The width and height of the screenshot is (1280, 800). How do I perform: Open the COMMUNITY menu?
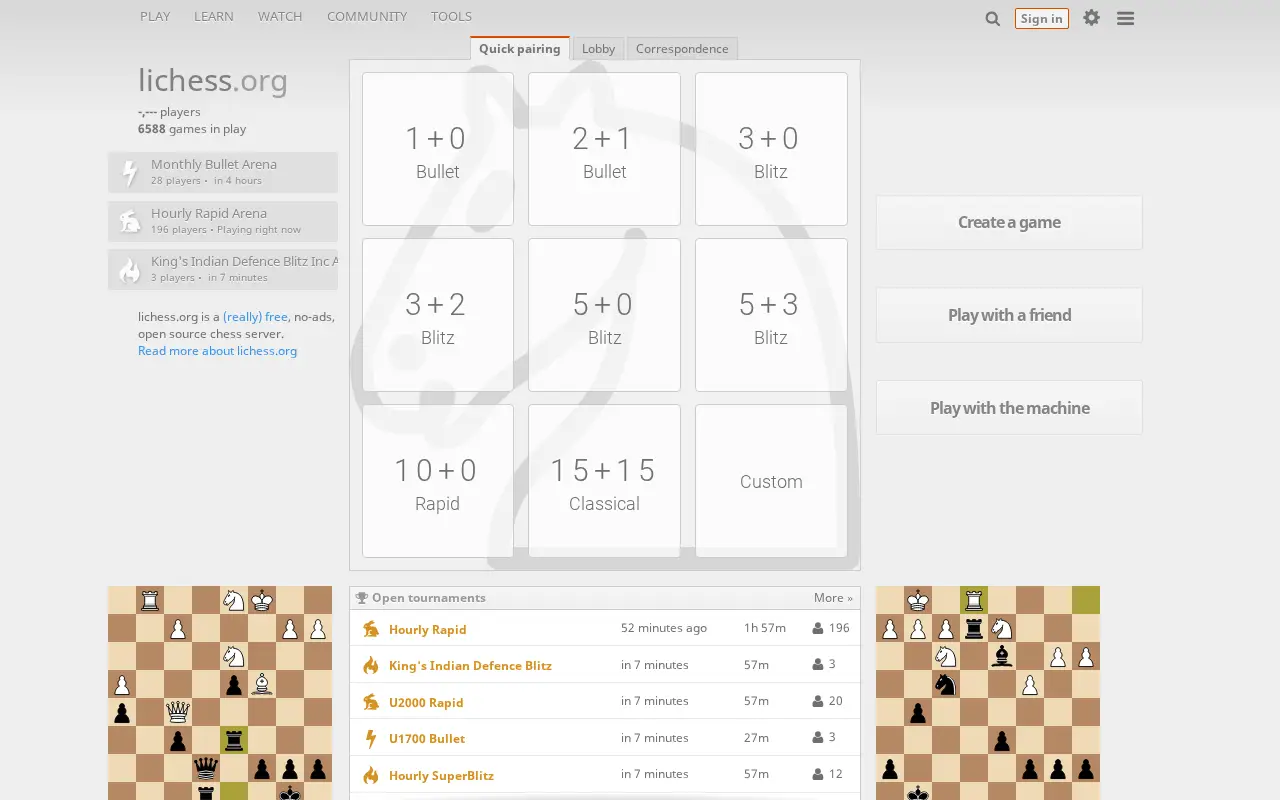(x=367, y=16)
